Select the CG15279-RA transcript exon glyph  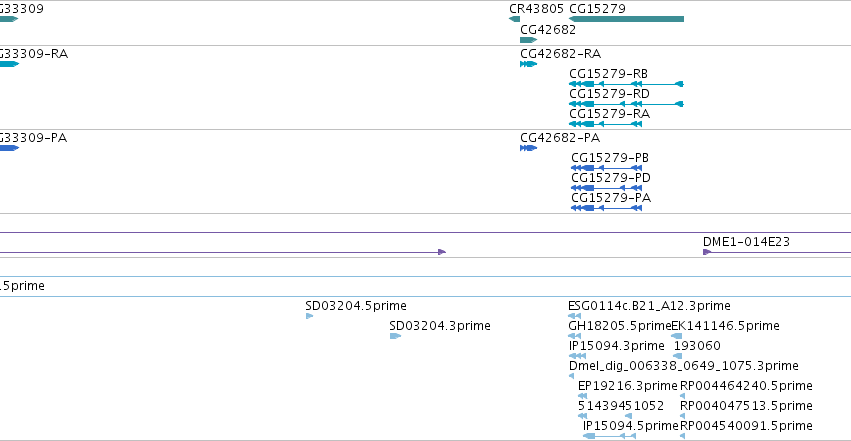tap(606, 124)
